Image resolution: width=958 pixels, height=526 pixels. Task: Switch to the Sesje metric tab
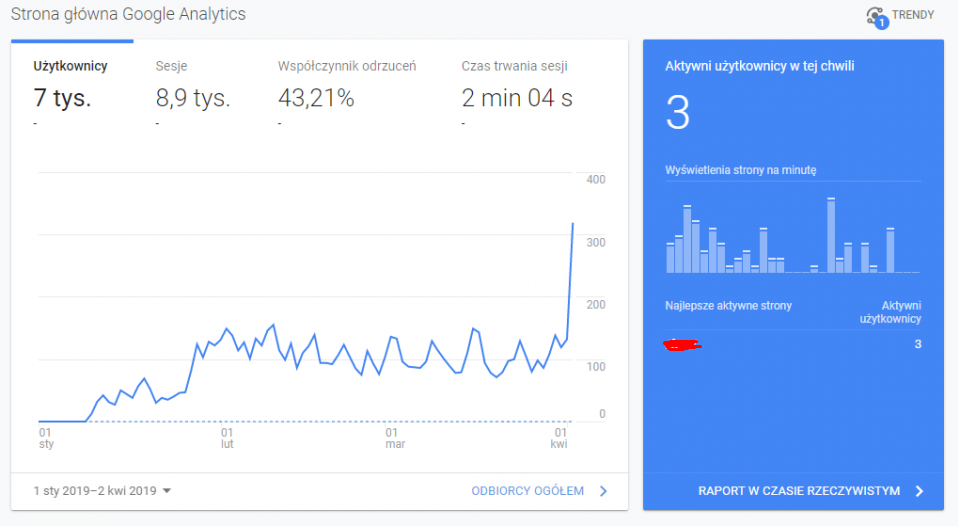pyautogui.click(x=171, y=67)
